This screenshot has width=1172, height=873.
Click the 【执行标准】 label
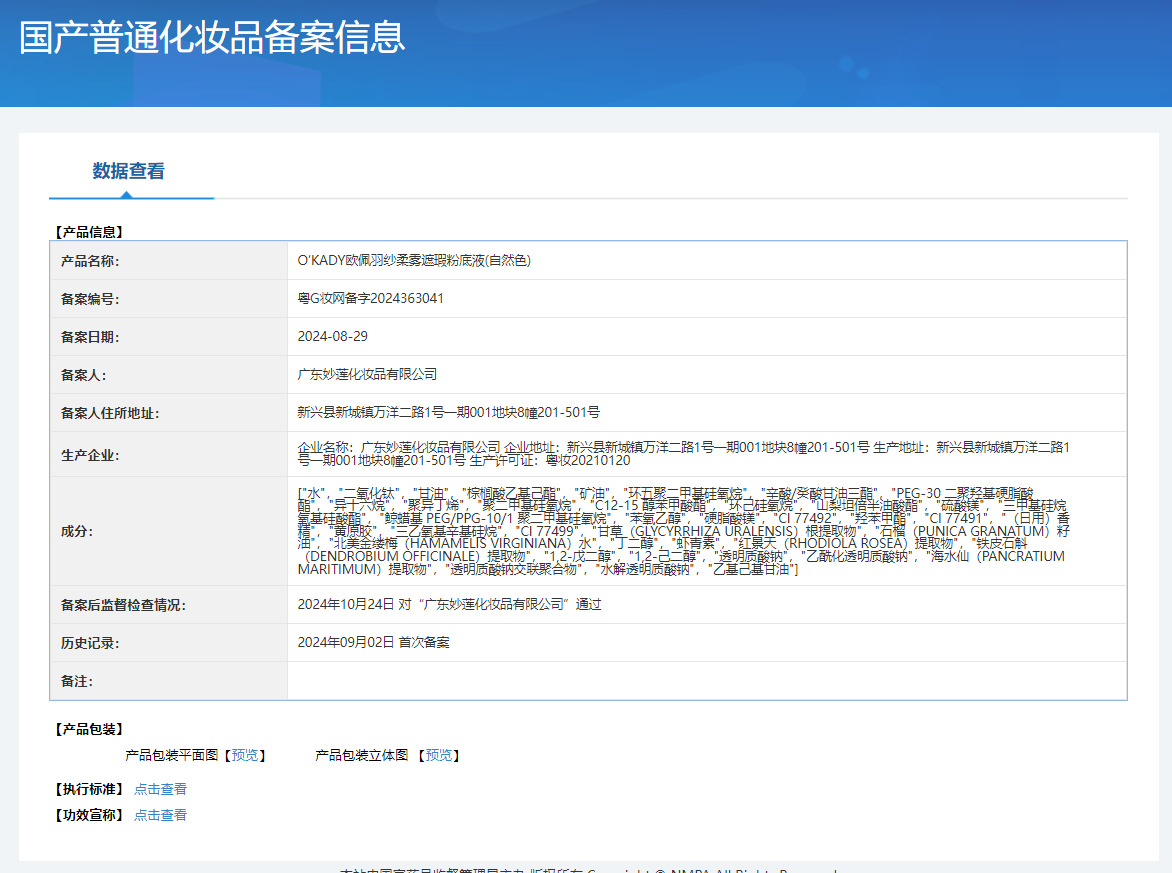coord(89,789)
